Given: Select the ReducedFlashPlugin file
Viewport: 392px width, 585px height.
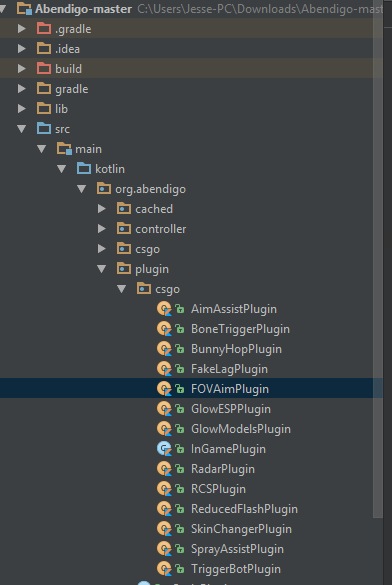Looking at the screenshot, I should [x=244, y=509].
